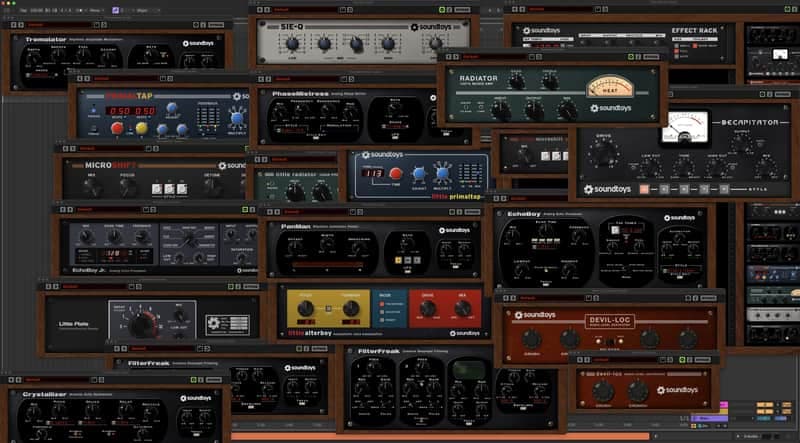800x443 pixels.
Task: Select style N button on Decapitator
Action: click(684, 189)
